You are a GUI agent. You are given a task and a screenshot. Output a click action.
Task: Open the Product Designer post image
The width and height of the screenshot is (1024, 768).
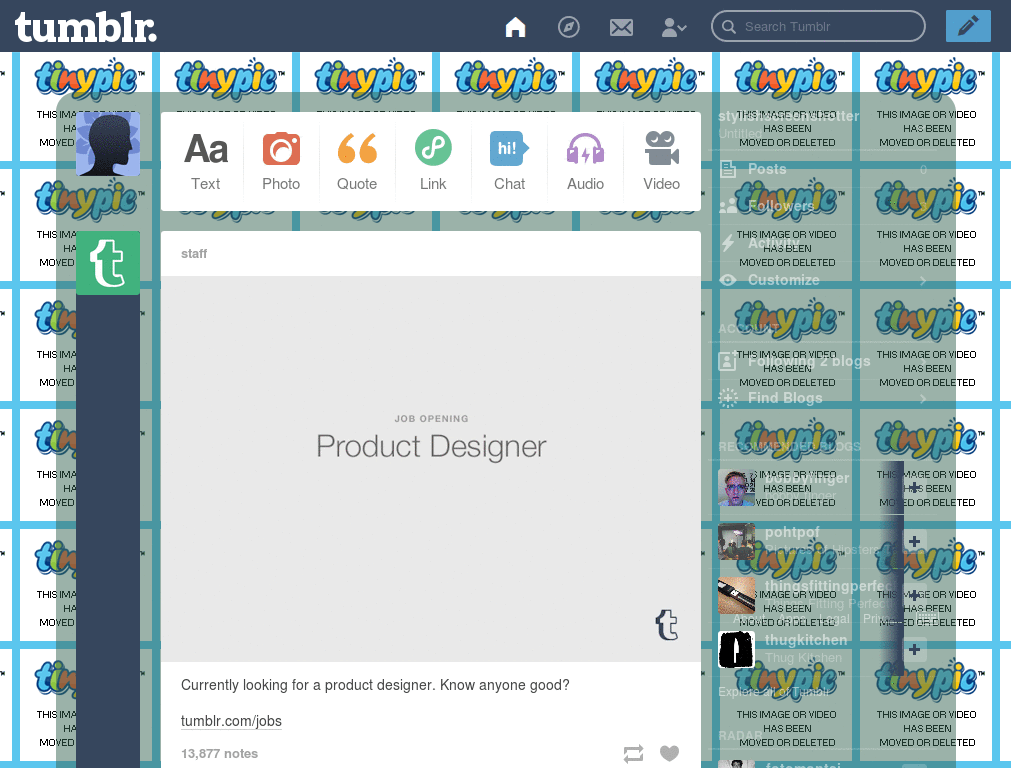point(431,469)
